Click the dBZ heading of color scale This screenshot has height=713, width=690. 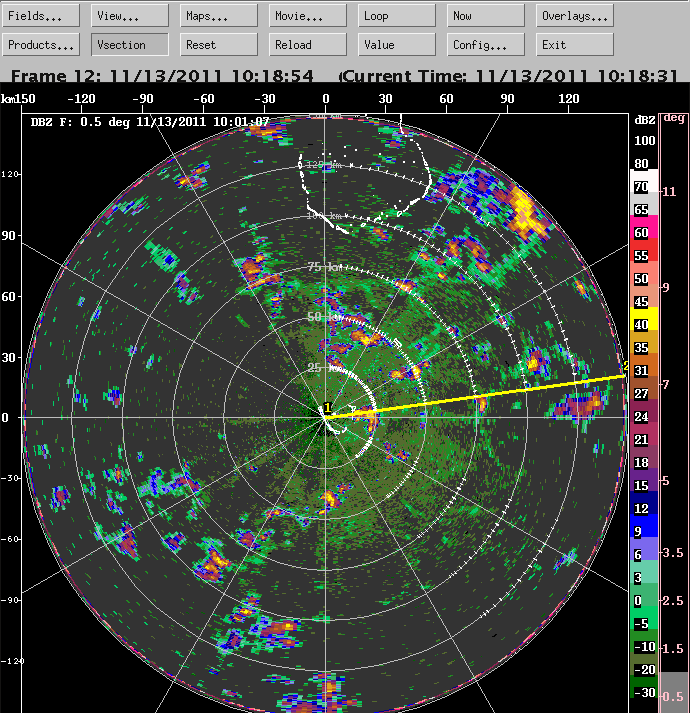tap(645, 120)
